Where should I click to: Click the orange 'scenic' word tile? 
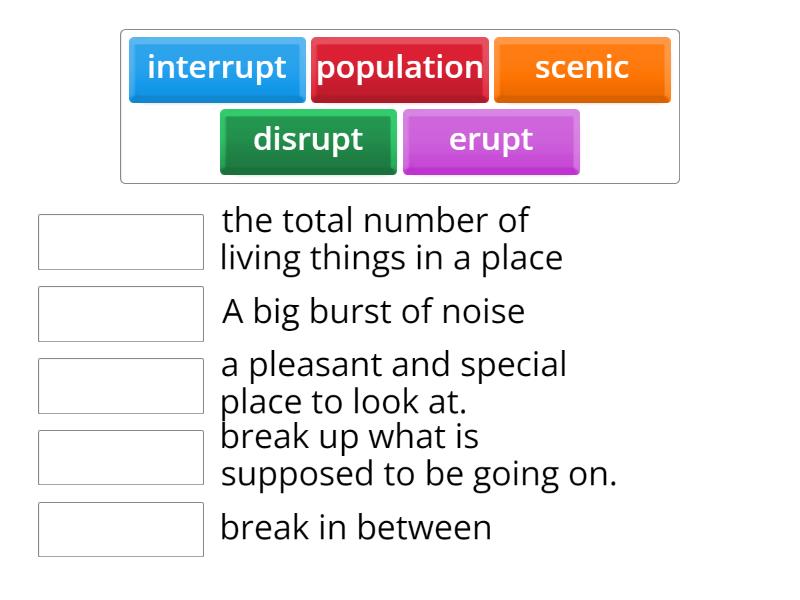point(582,69)
